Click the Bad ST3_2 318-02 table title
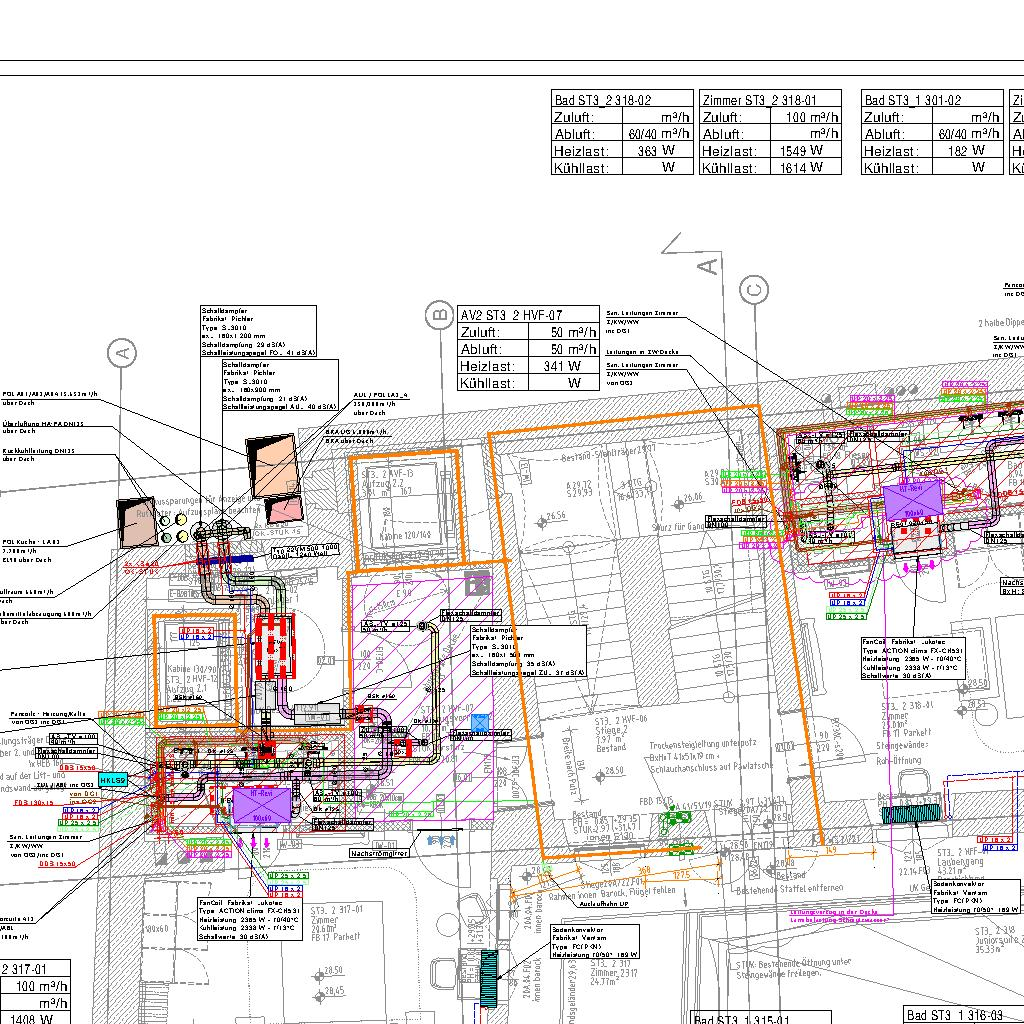 pos(622,100)
